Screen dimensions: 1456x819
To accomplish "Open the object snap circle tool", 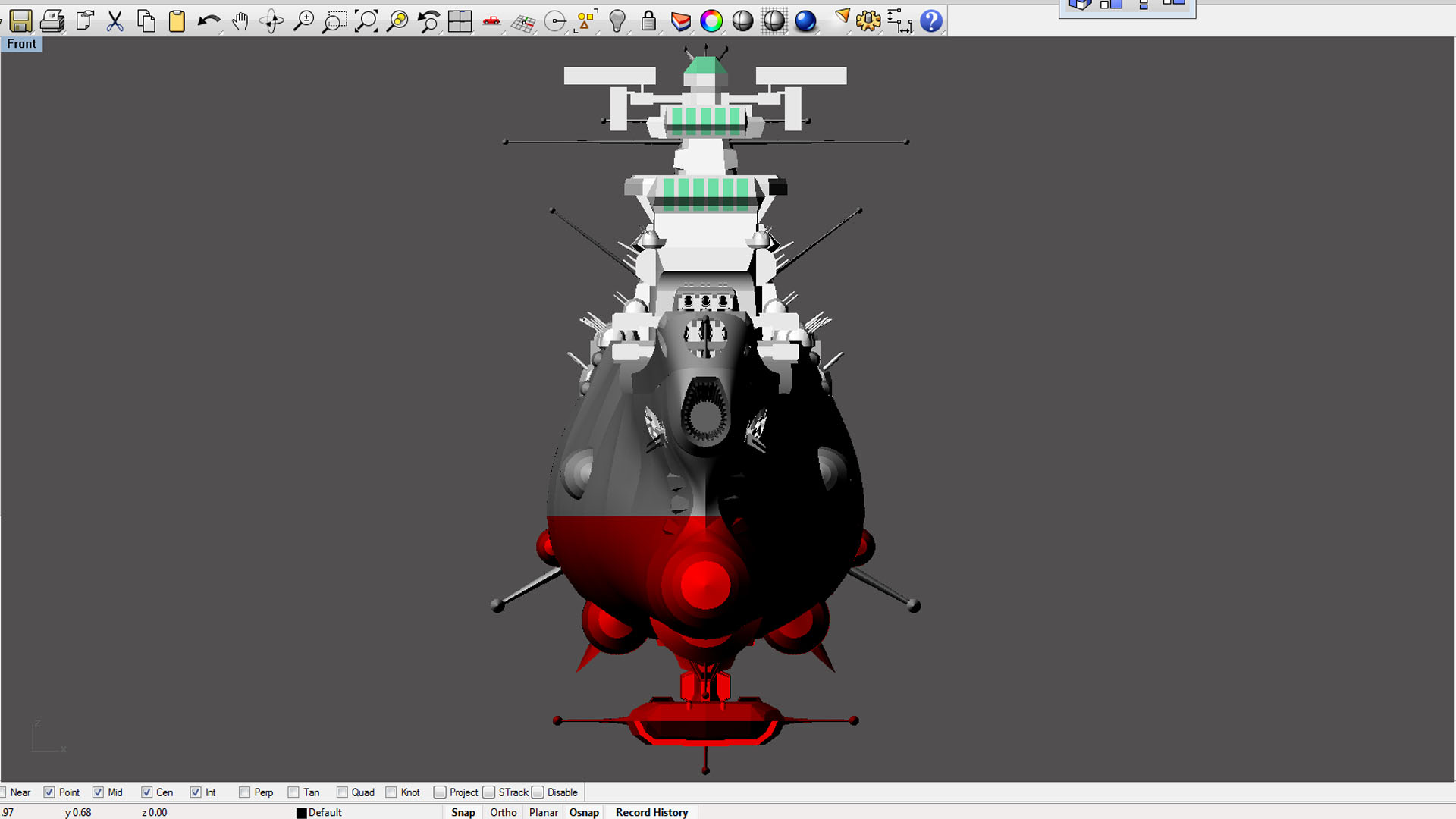I will coord(555,20).
